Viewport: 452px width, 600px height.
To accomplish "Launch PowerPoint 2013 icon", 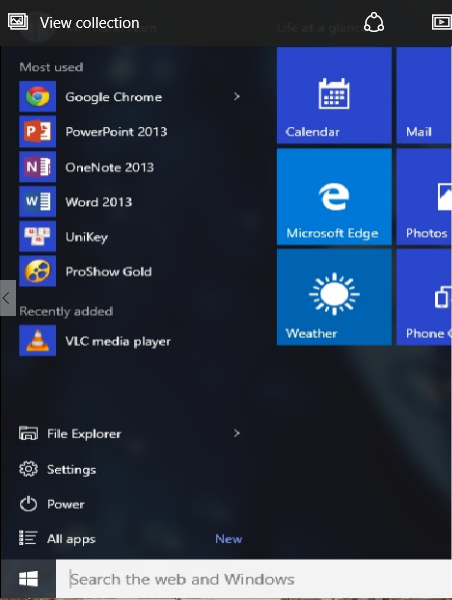I will (x=38, y=132).
